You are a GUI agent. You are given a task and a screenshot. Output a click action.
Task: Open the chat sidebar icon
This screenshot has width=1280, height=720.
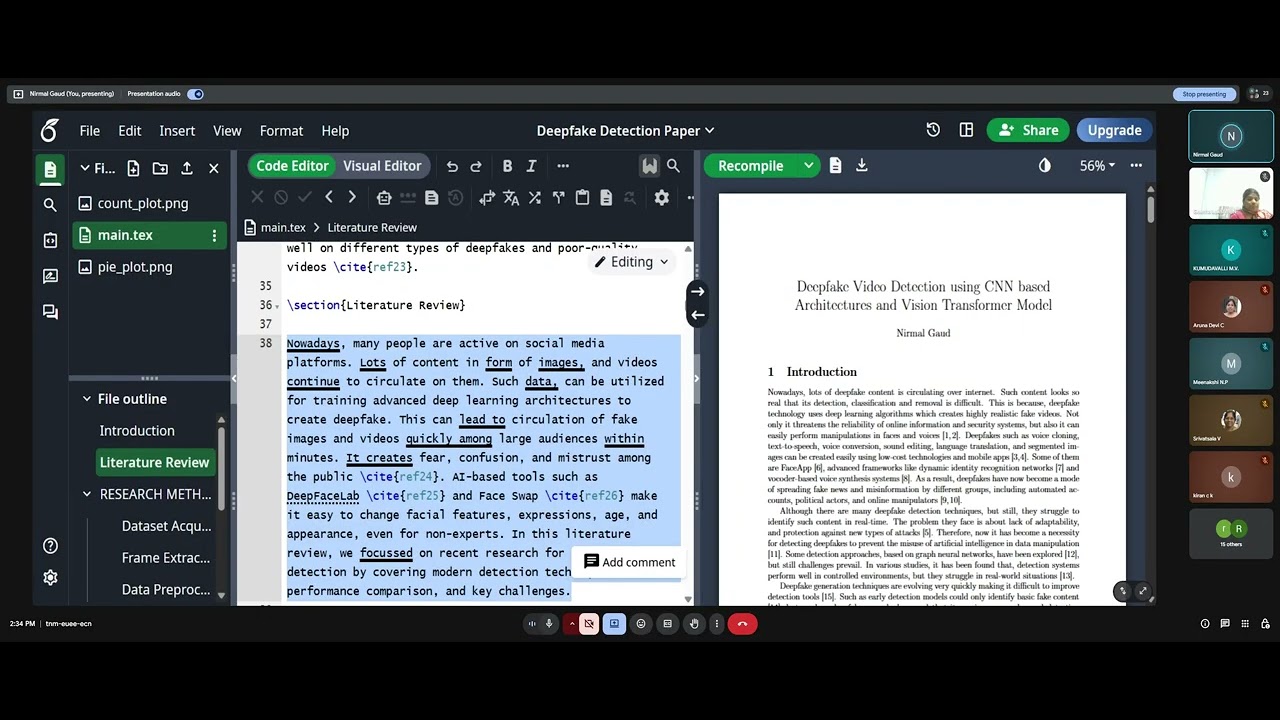pos(50,312)
